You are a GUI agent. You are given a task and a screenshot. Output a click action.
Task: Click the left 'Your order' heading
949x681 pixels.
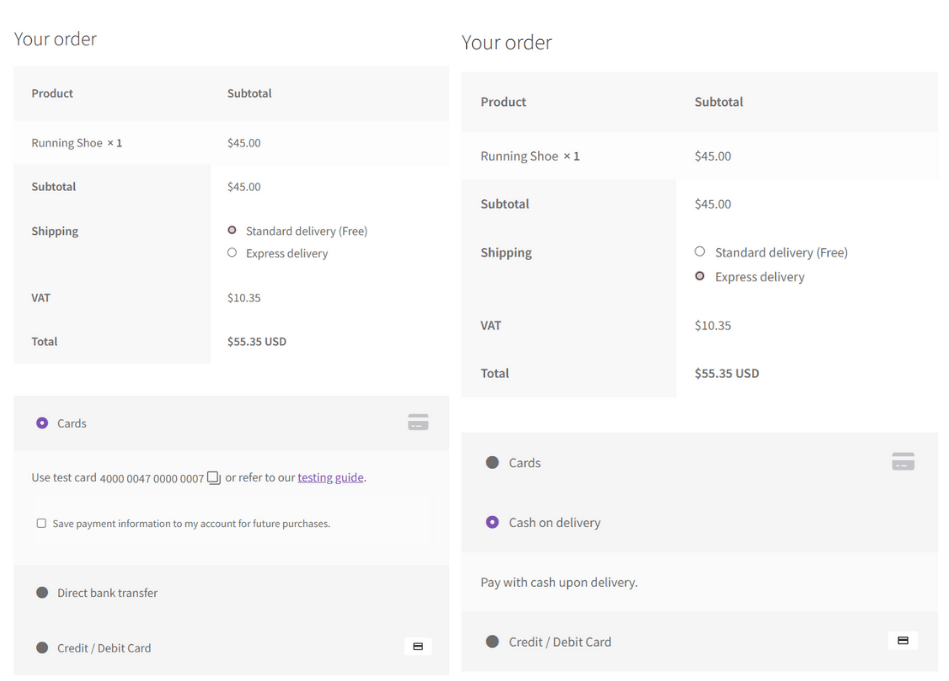coord(55,39)
